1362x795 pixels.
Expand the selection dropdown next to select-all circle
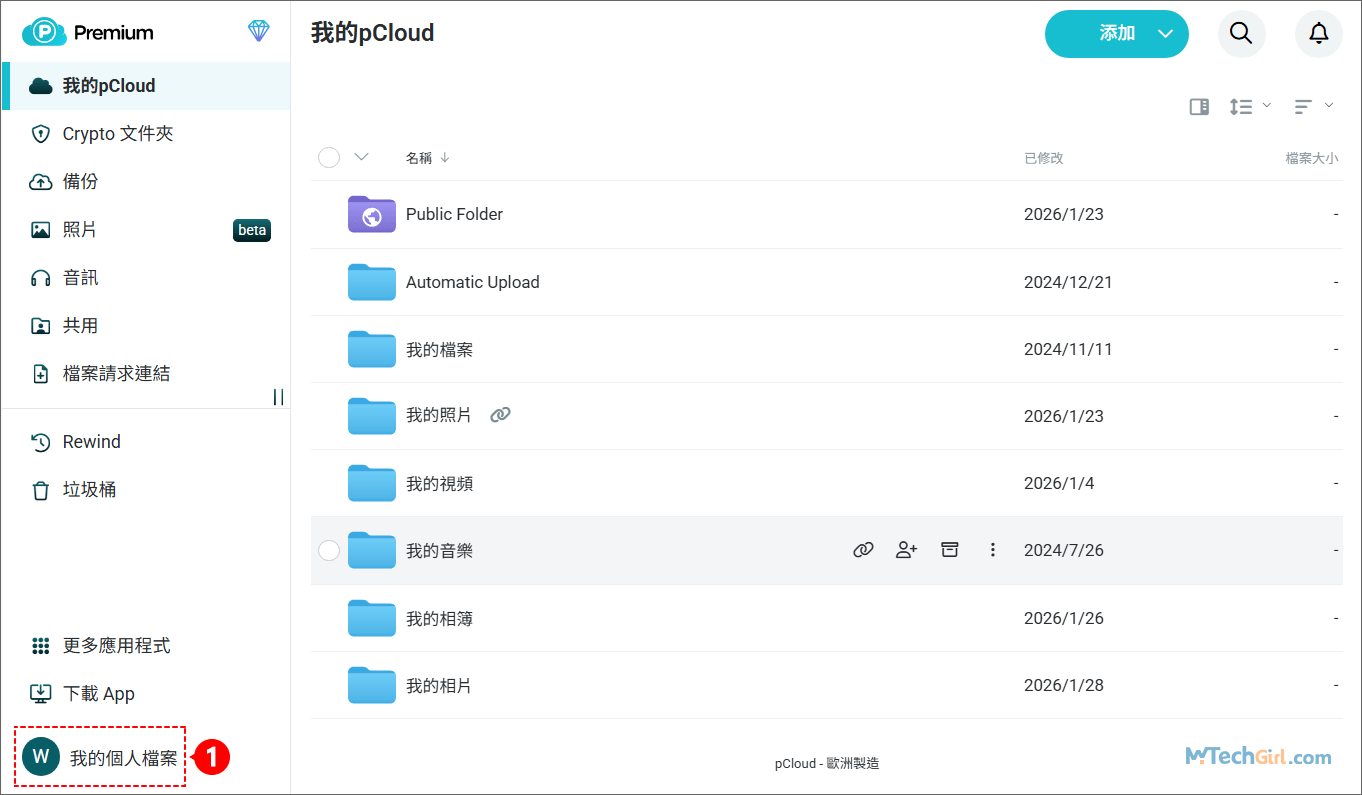pos(360,157)
